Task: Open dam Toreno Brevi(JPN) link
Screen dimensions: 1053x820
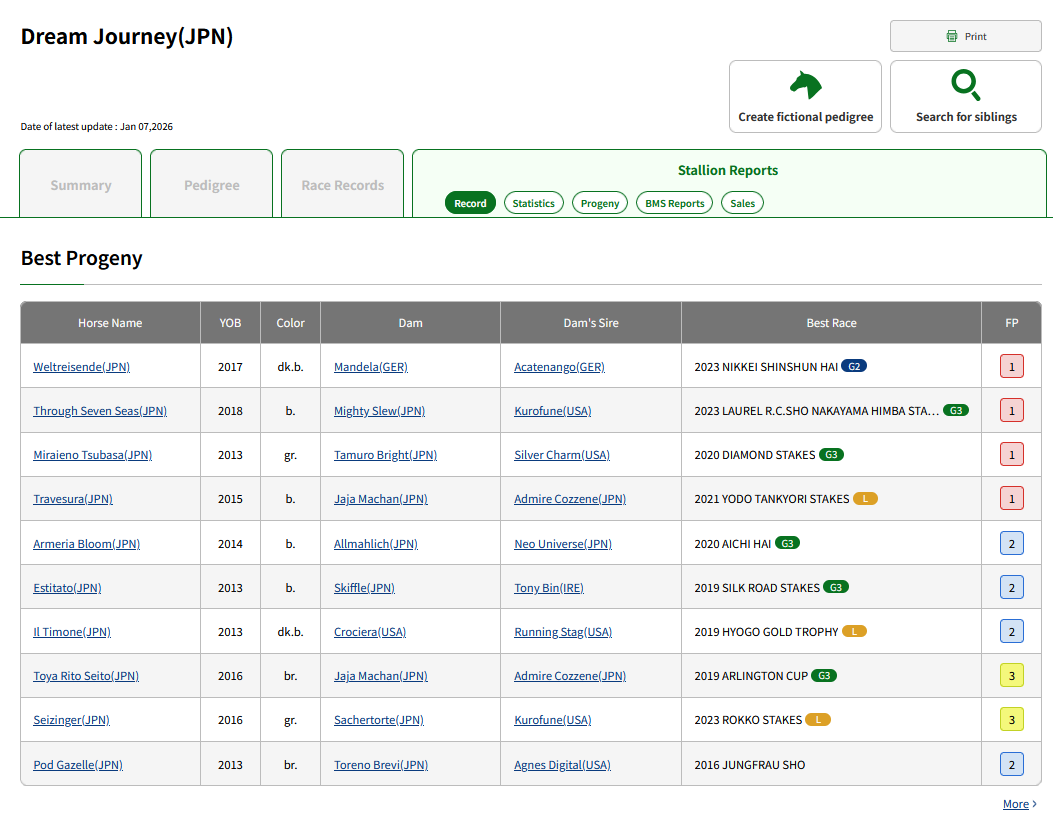Action: coord(381,764)
